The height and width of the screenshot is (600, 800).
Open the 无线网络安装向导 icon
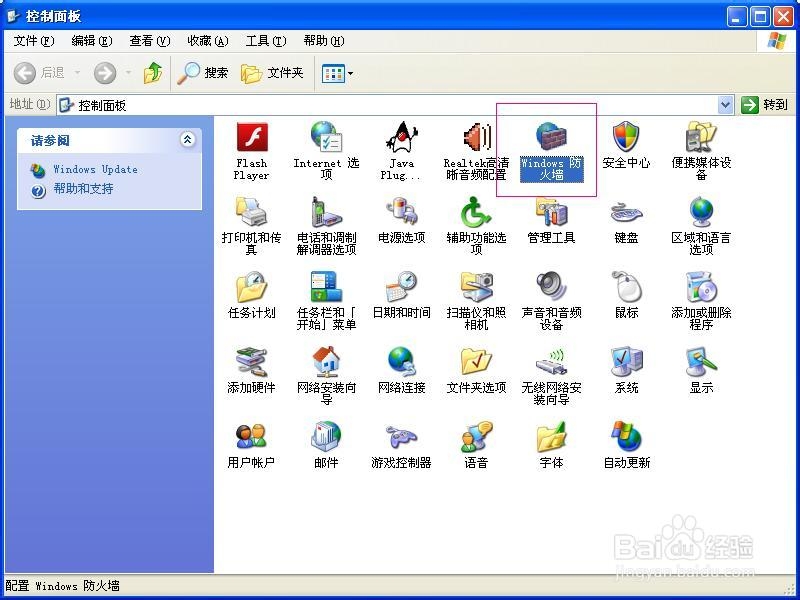(x=551, y=362)
